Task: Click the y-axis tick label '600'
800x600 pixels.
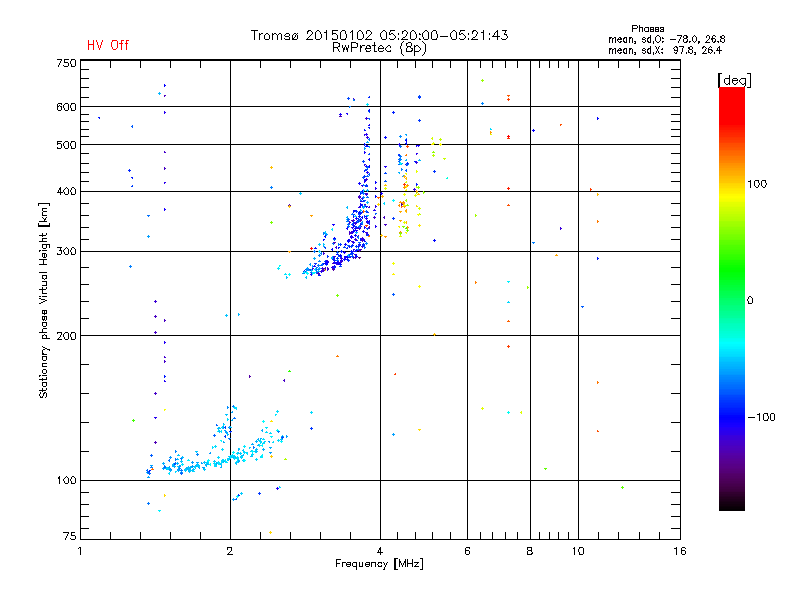Action: (x=66, y=107)
